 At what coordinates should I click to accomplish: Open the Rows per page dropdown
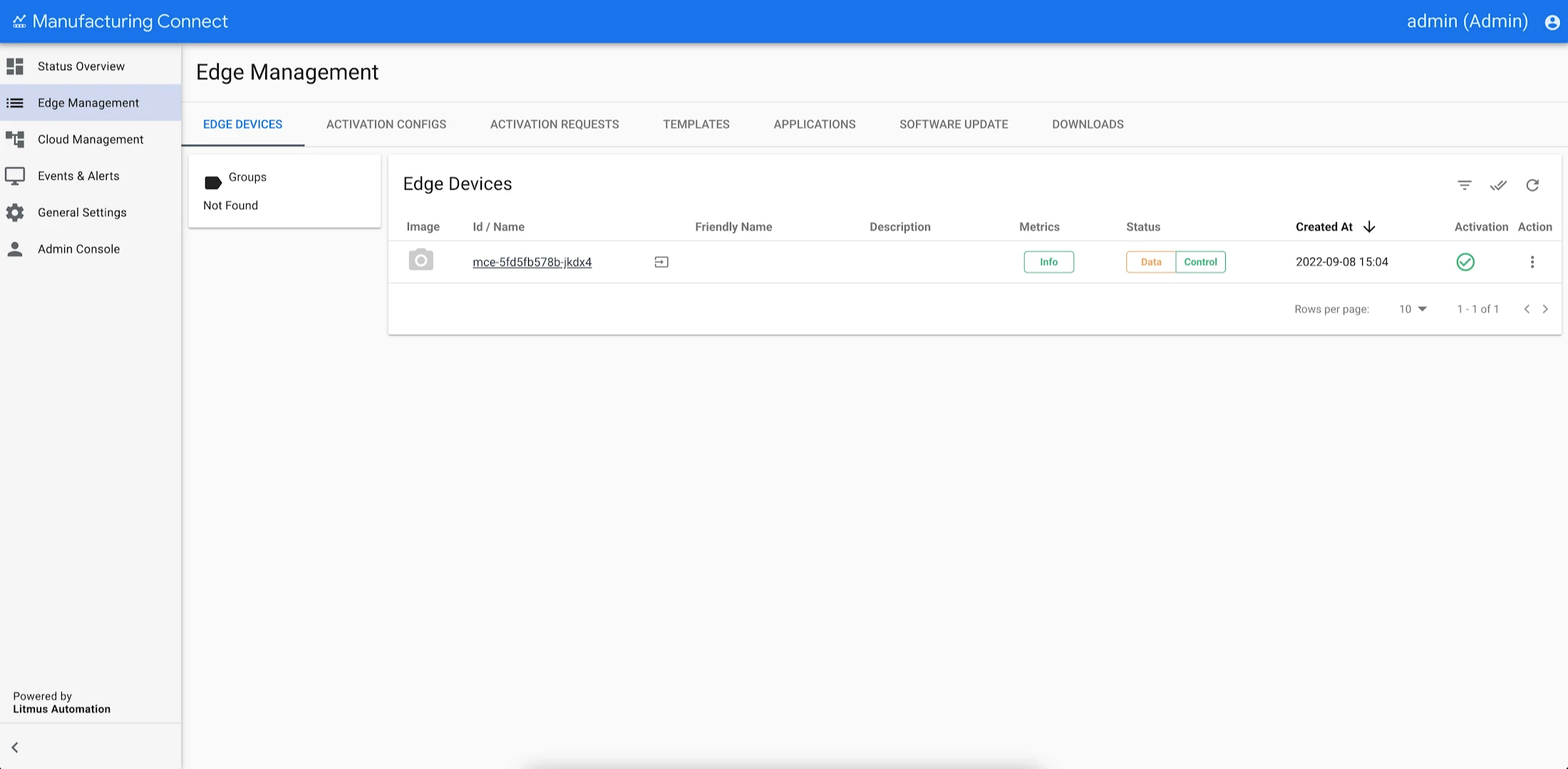point(1412,309)
